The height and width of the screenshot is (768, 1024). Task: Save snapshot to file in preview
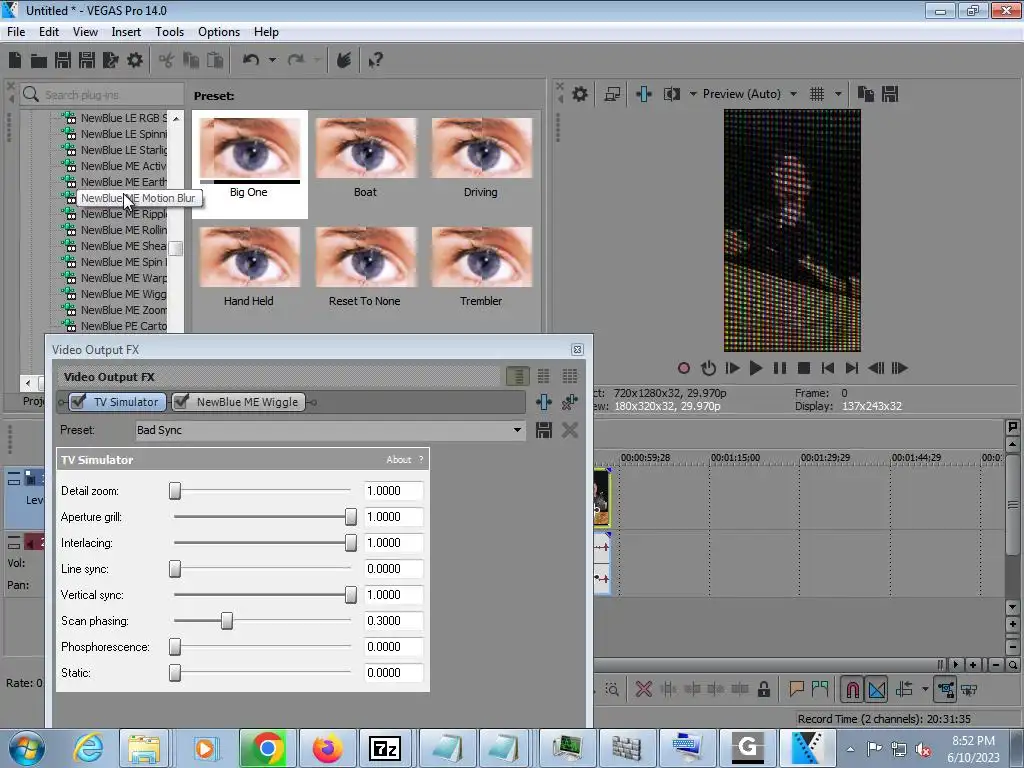pos(889,94)
